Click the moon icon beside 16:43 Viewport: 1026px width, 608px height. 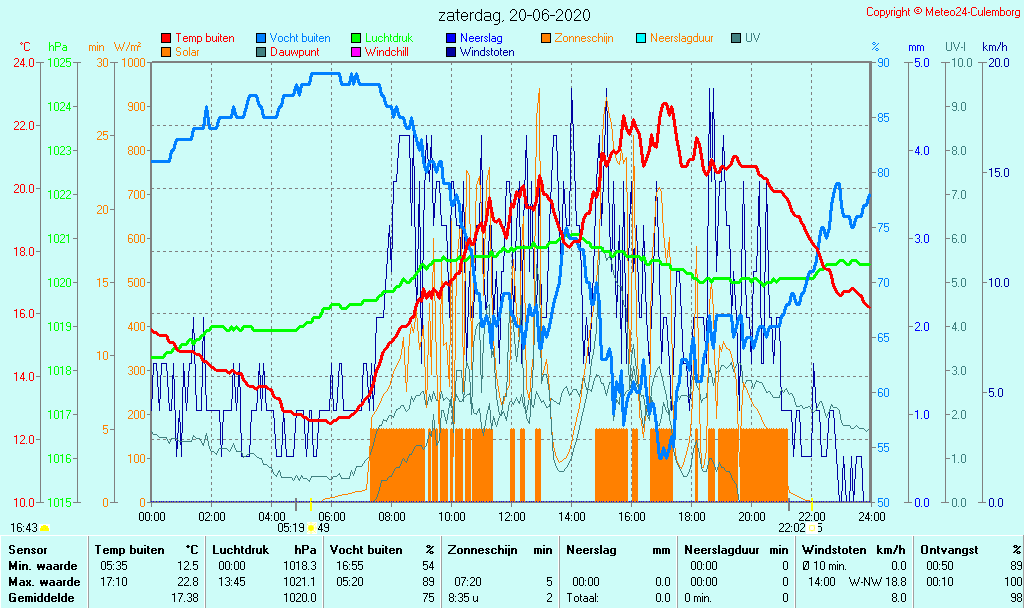tap(45, 527)
